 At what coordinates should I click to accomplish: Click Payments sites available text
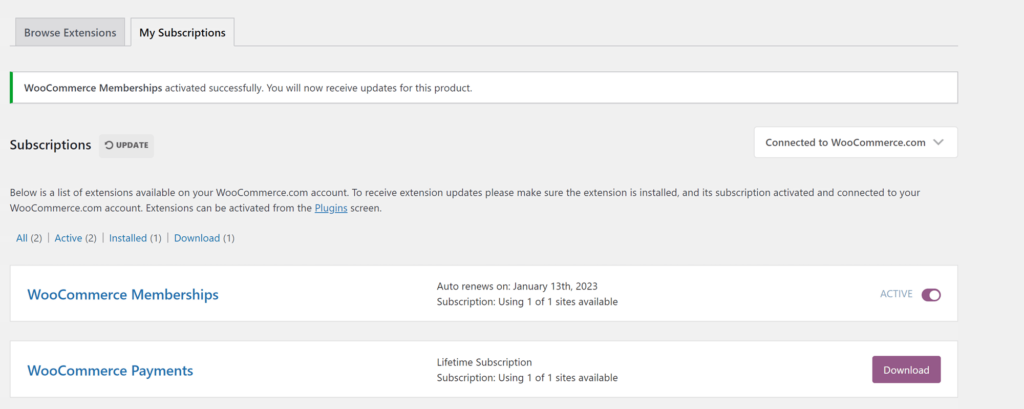[x=527, y=378]
